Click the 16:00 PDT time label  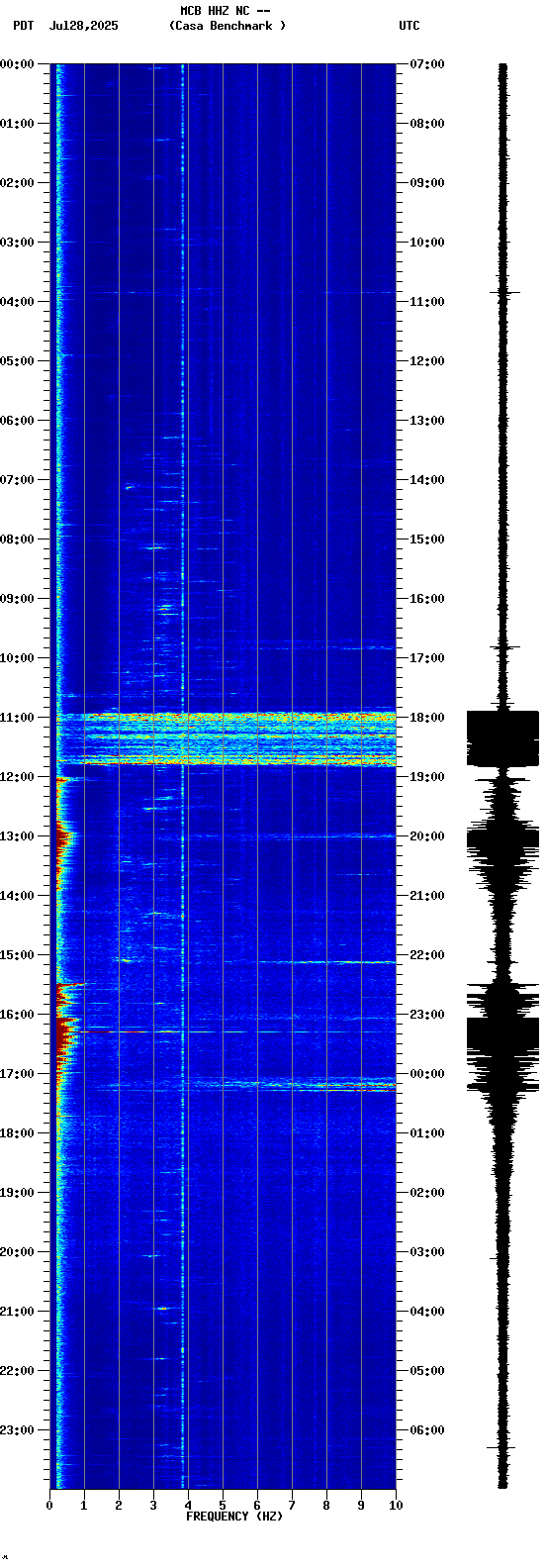pos(17,1015)
